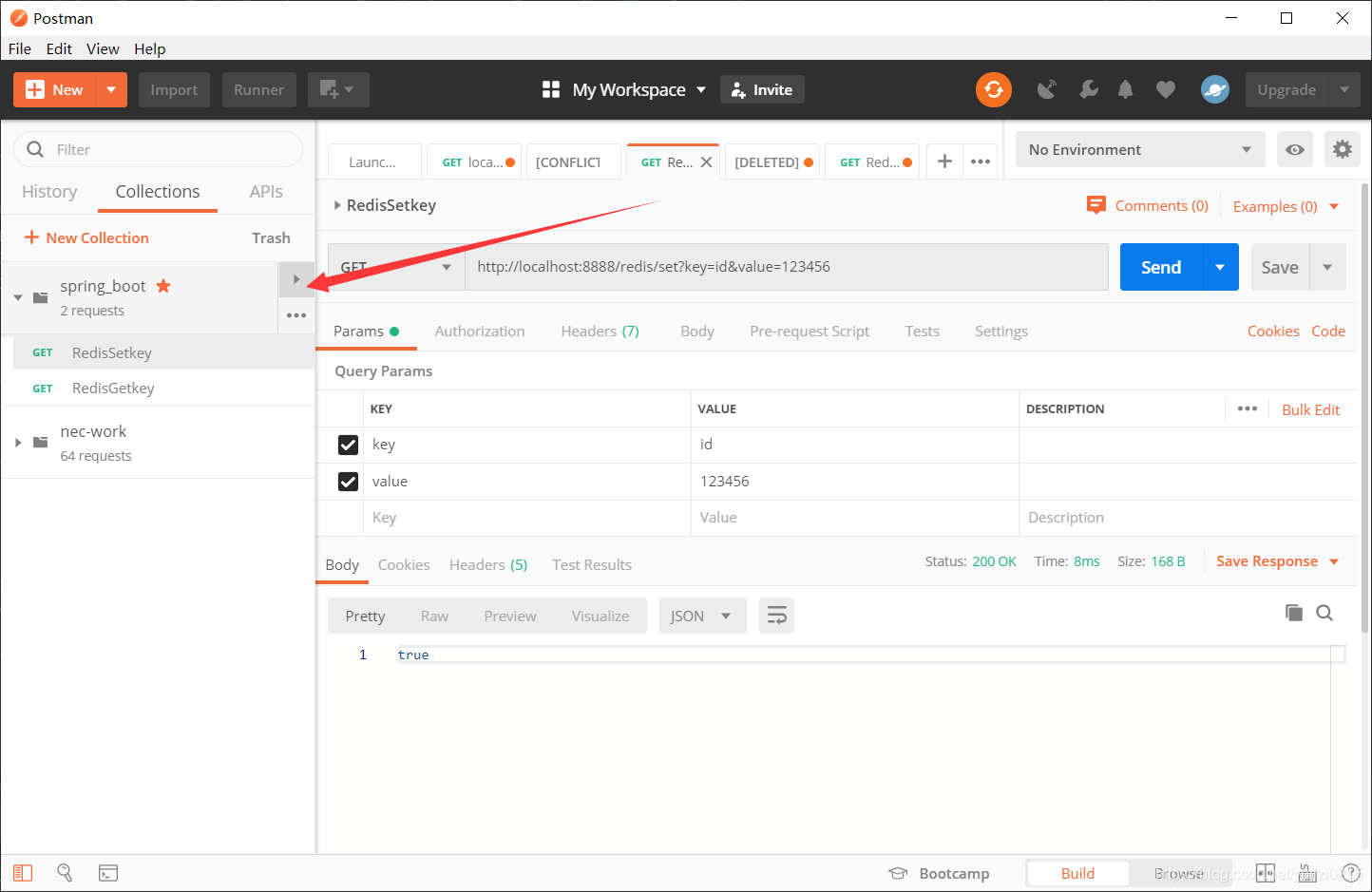The height and width of the screenshot is (892, 1372).
Task: Uncheck the 'key' query parameter checkbox
Action: coord(349,445)
